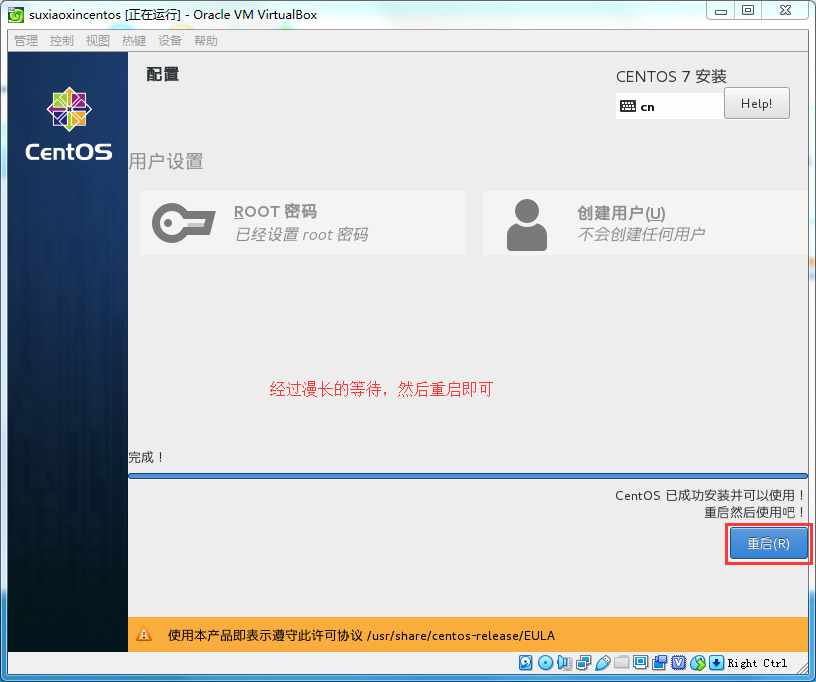Viewport: 816px width, 682px height.
Task: Click the completed installation progress bar
Action: pyautogui.click(x=468, y=475)
